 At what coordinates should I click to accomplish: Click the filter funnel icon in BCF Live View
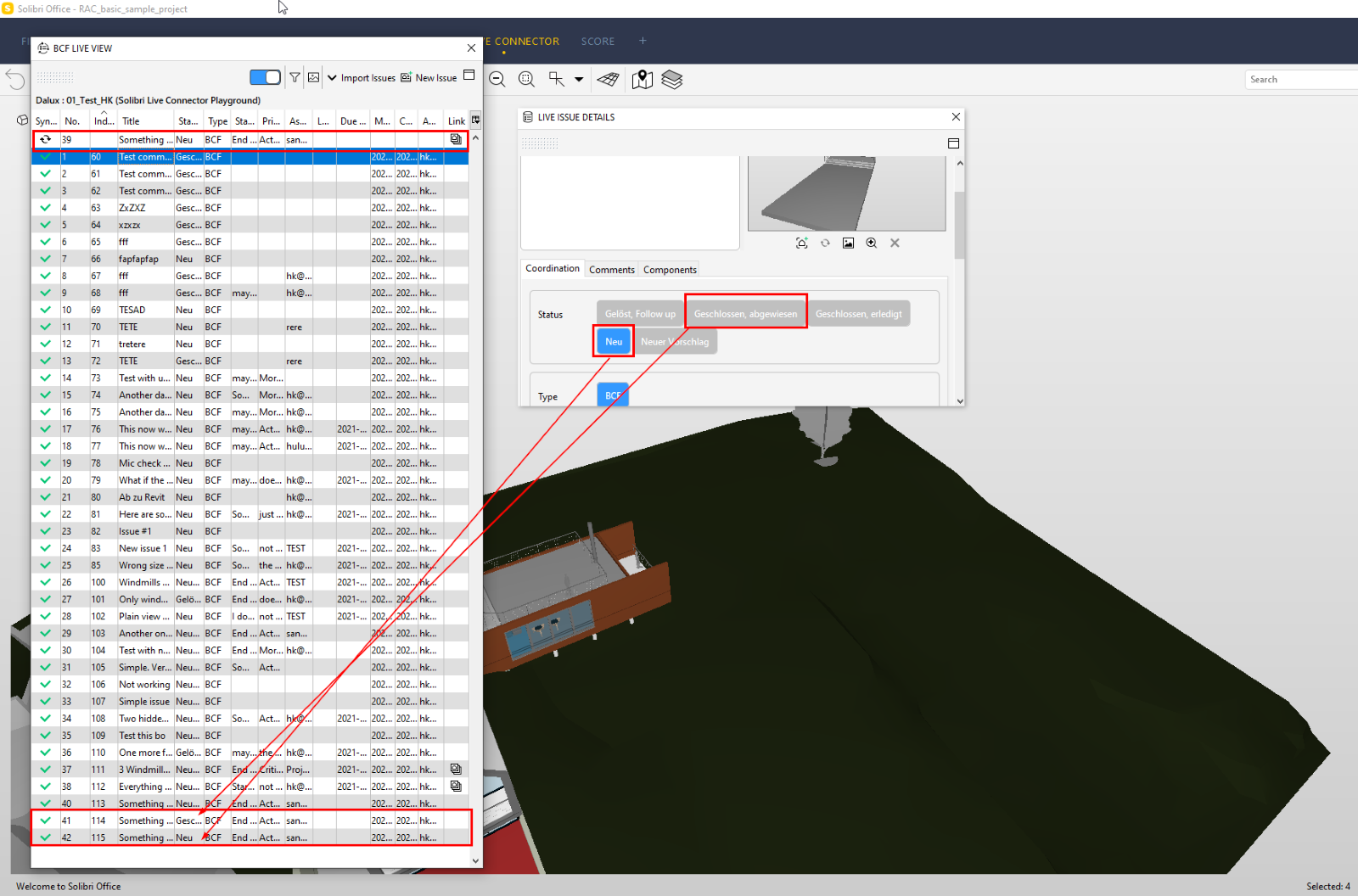295,77
